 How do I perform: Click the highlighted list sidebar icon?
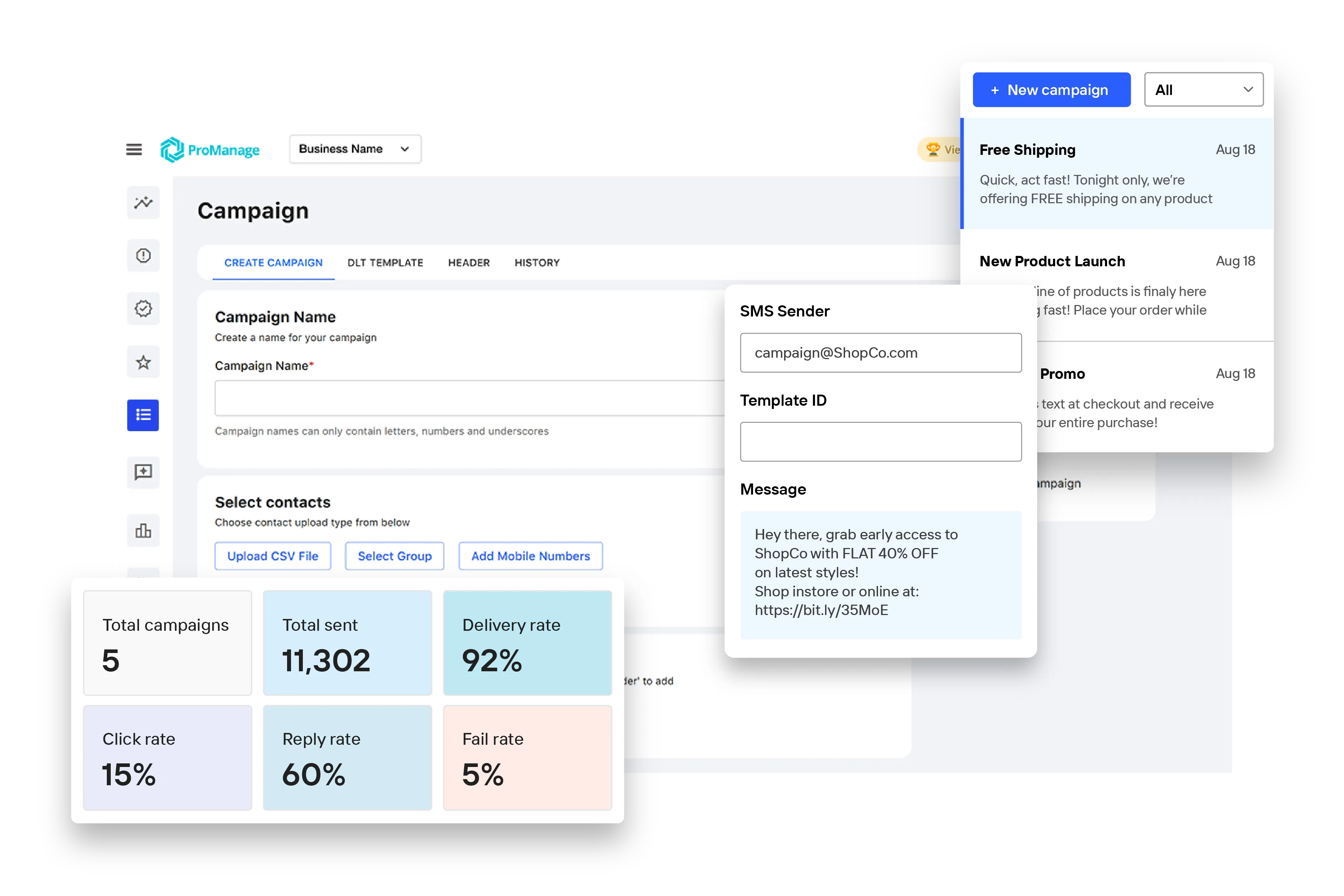pos(143,415)
